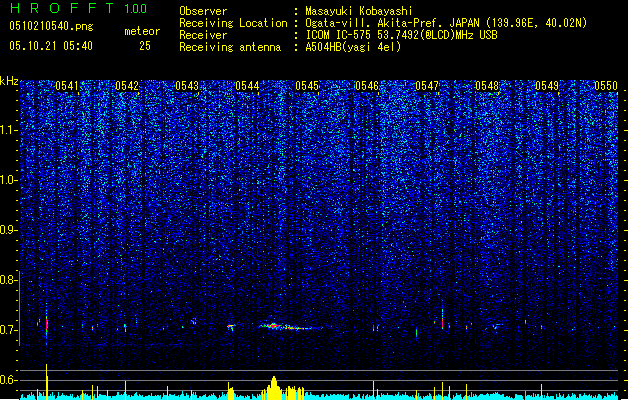Image resolution: width=629 pixels, height=400 pixels.
Task: Select the antenna value A504HB(yagi 4el)
Action: coord(353,47)
